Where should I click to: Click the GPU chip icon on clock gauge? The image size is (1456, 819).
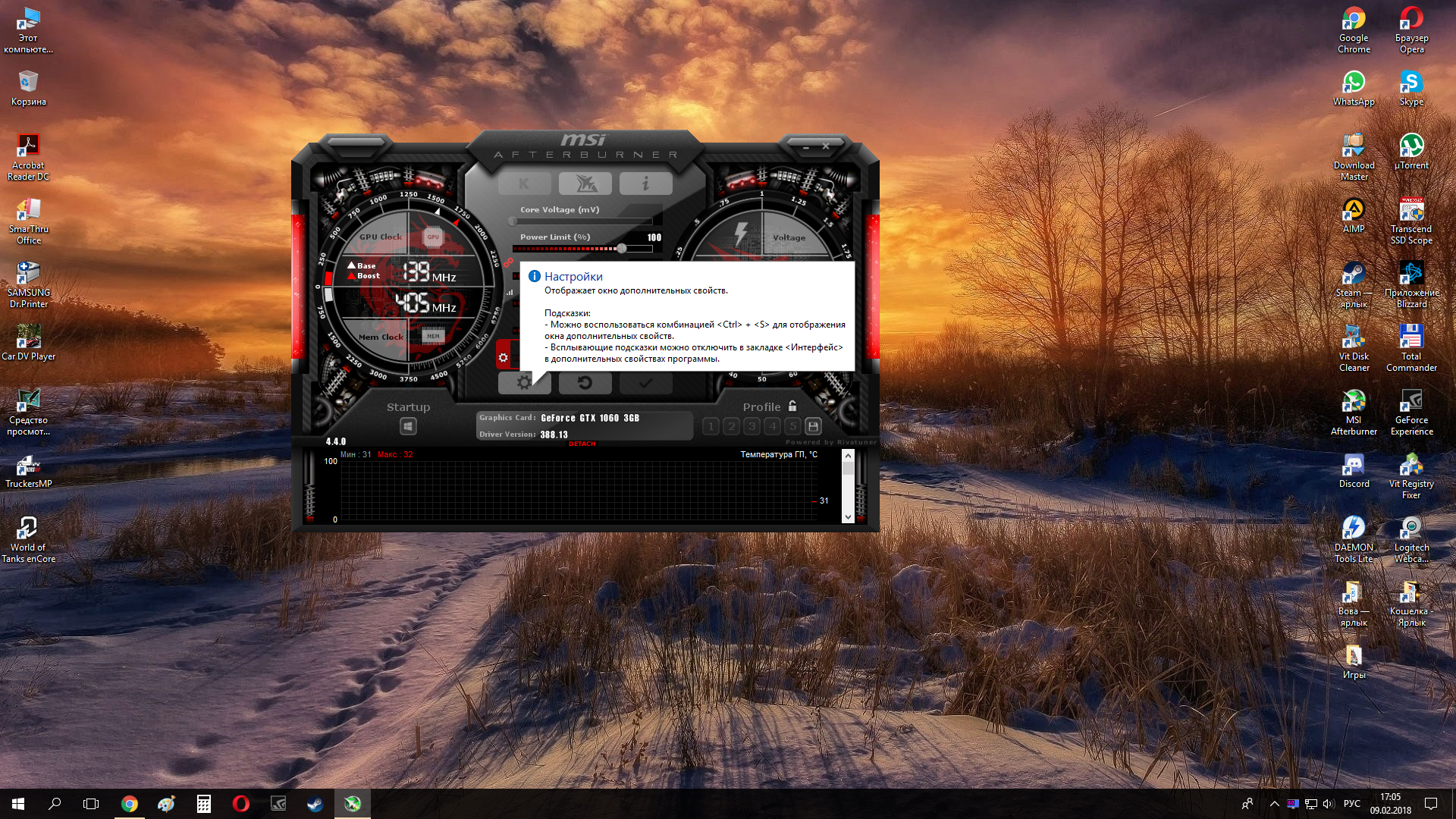coord(432,237)
